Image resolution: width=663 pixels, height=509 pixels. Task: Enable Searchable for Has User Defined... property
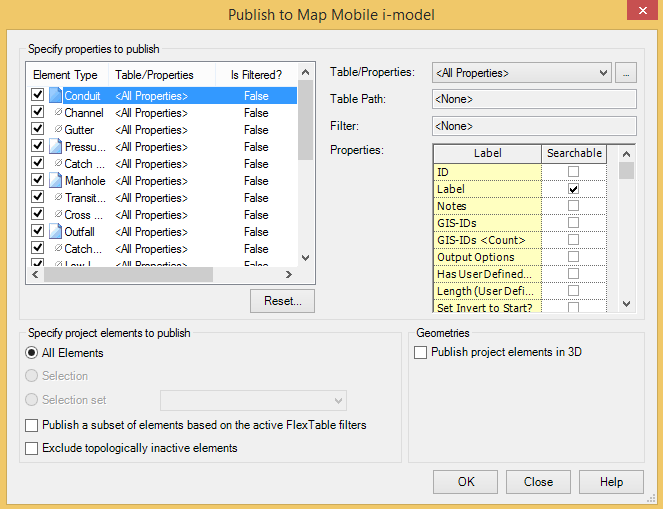[x=573, y=274]
